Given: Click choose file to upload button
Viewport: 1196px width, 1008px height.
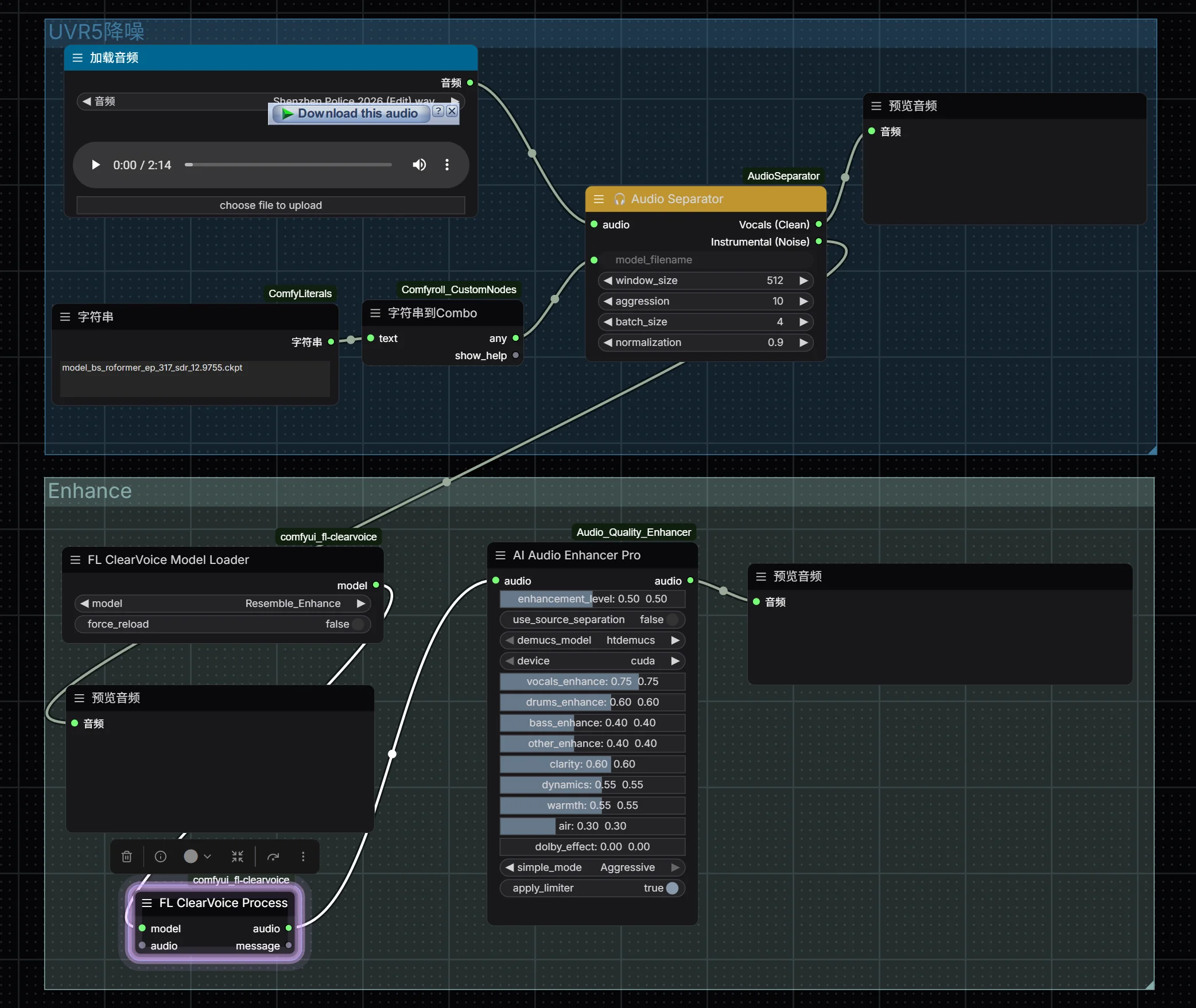Looking at the screenshot, I should tap(270, 205).
